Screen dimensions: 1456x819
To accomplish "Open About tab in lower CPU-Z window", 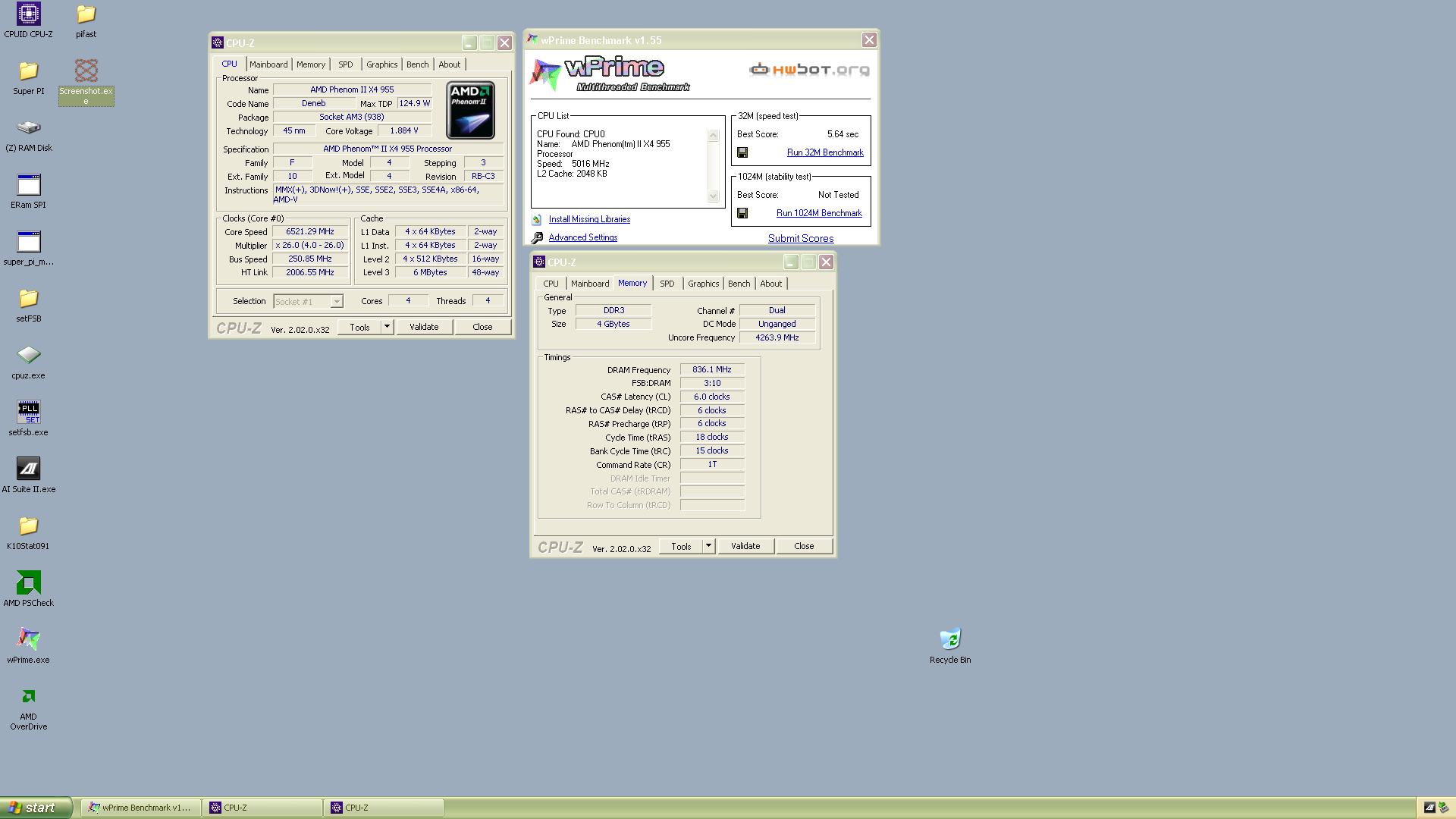I will click(x=770, y=284).
